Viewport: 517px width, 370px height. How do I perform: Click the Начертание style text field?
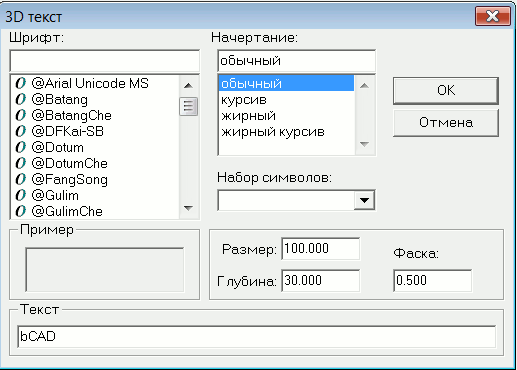pyautogui.click(x=297, y=61)
